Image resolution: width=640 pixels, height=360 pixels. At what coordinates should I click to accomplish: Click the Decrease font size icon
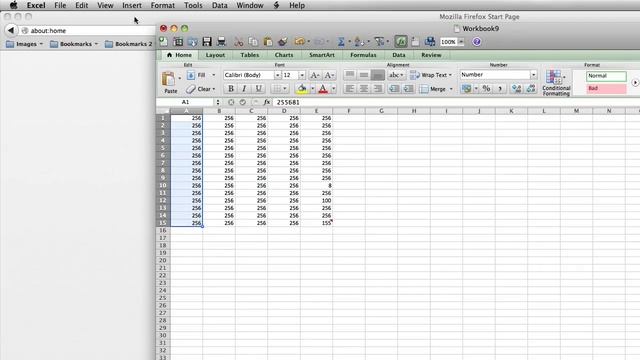pyautogui.click(x=329, y=75)
